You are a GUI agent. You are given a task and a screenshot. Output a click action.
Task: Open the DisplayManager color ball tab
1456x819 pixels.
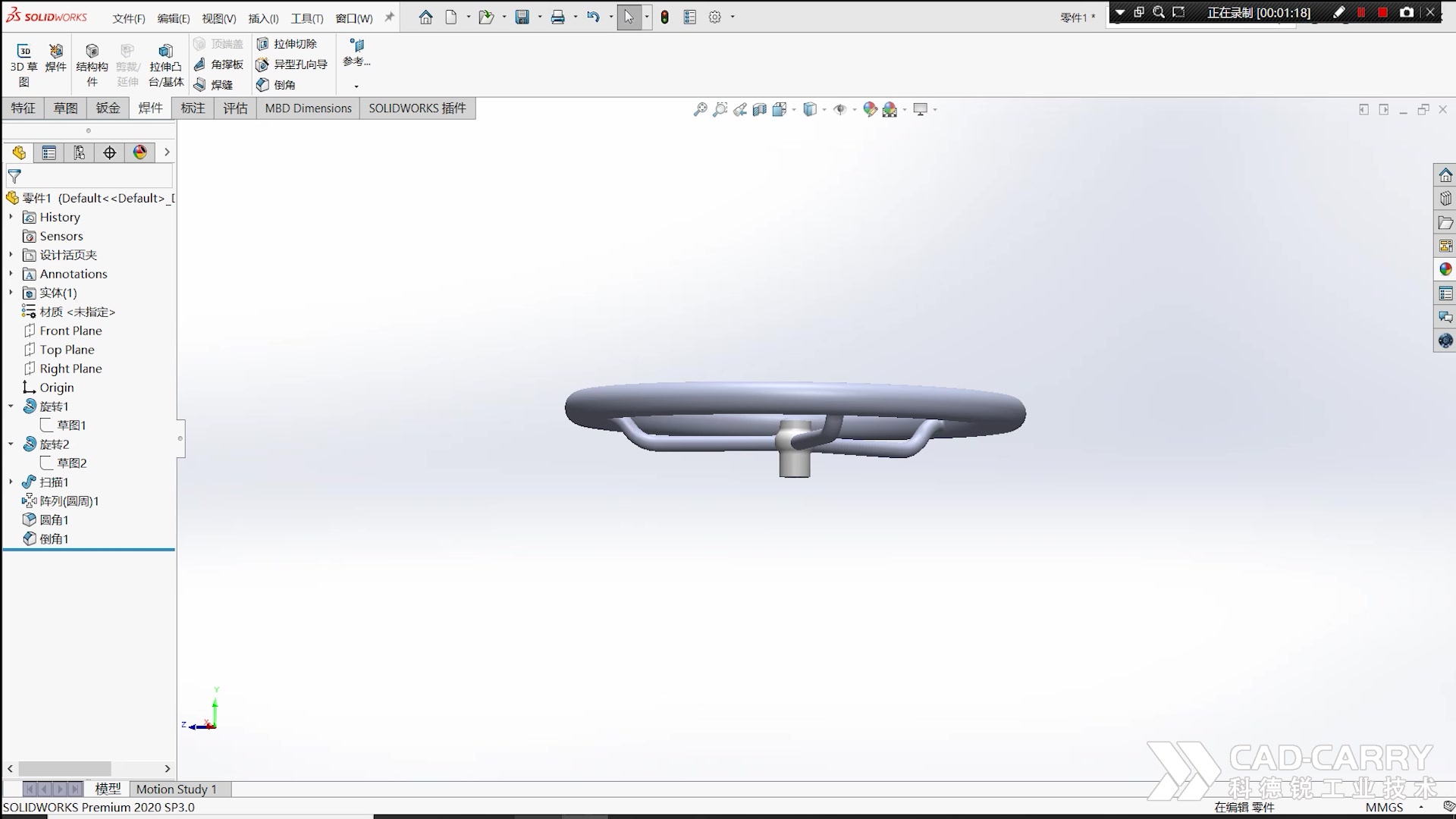point(140,152)
